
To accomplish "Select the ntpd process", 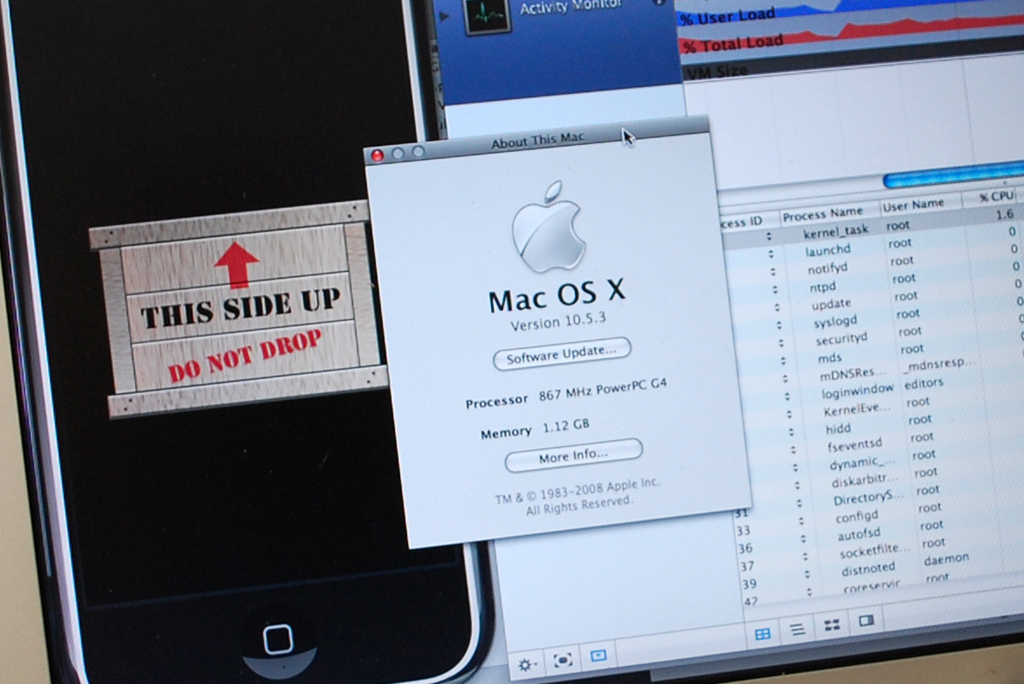I will pos(822,287).
